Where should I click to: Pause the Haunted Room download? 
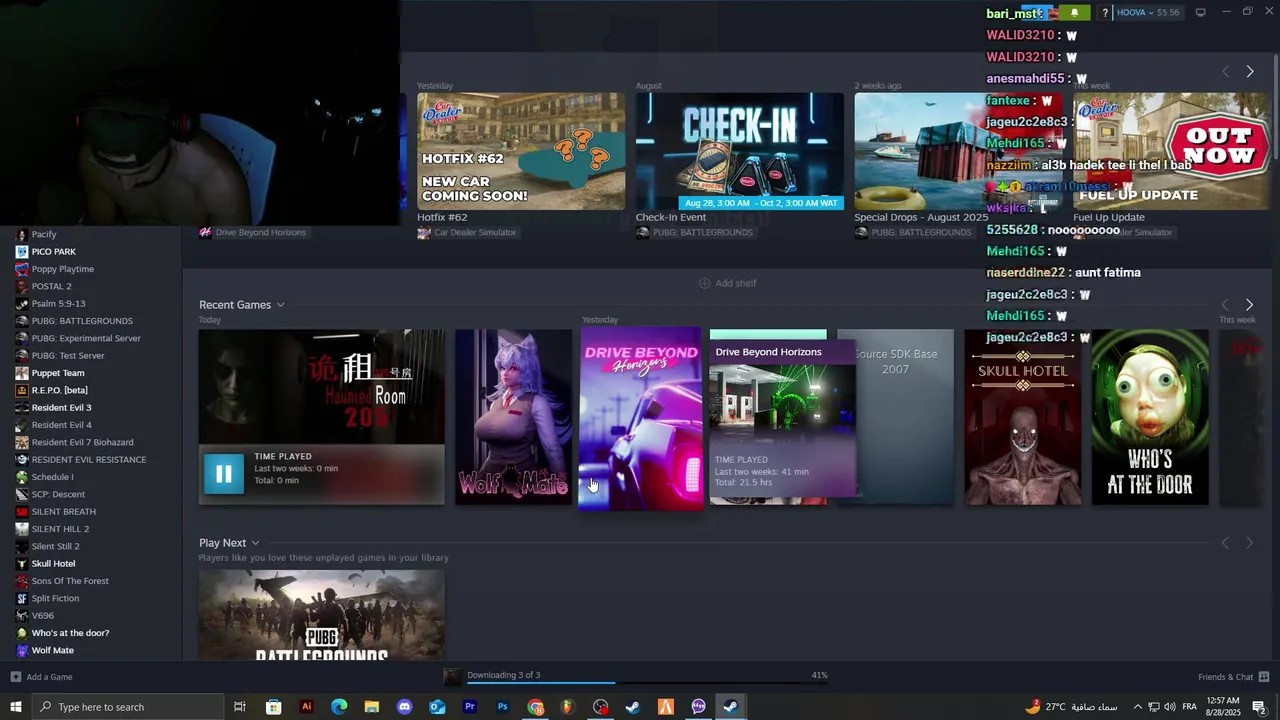[x=224, y=474]
